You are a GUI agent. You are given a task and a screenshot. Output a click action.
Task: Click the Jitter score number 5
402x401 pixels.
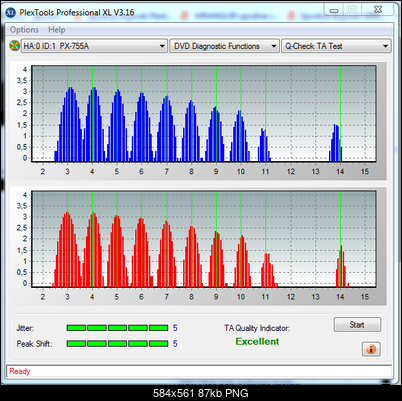pyautogui.click(x=175, y=328)
